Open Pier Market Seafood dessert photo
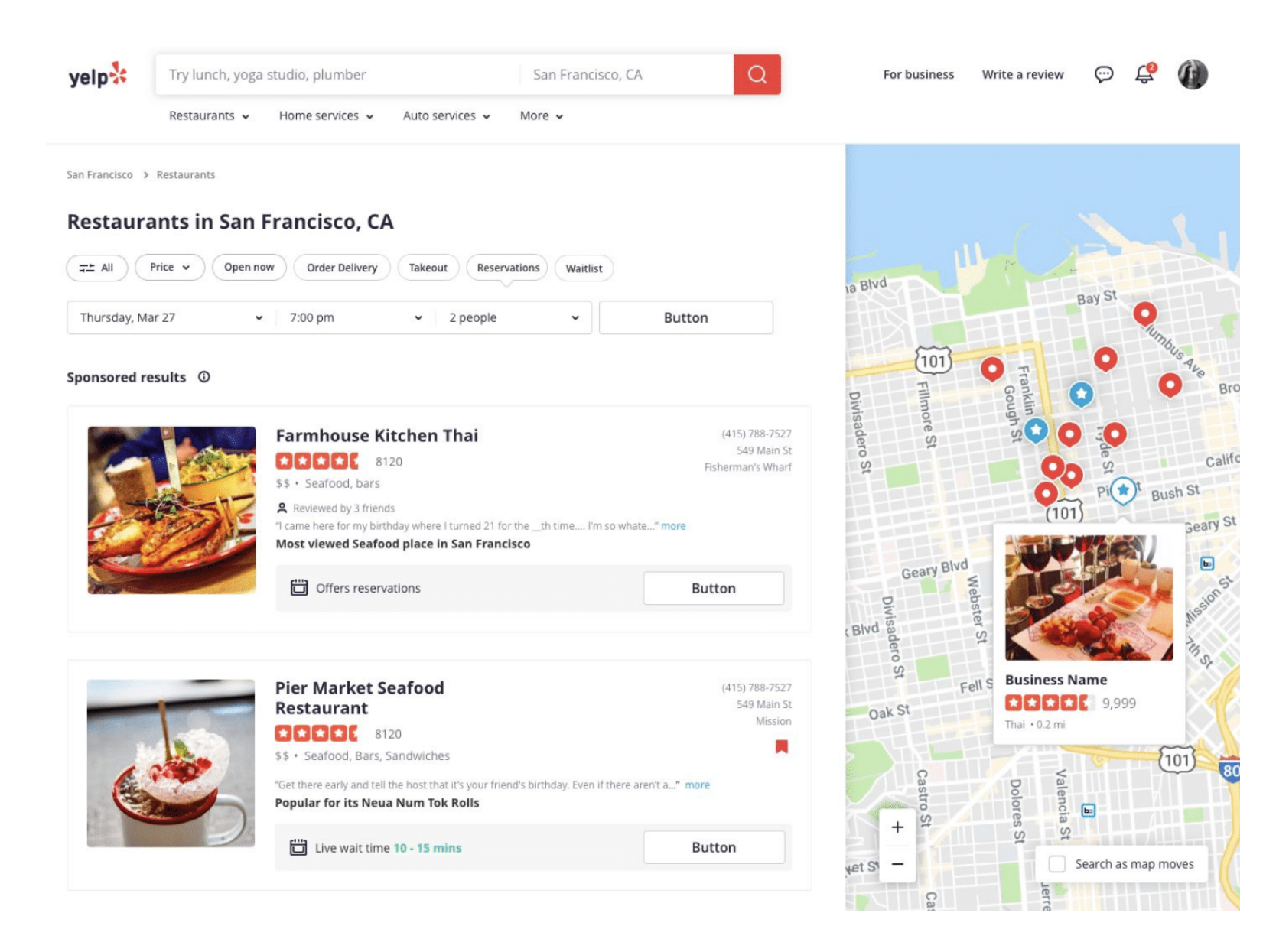Screen dimensions: 1276x952 (x=171, y=763)
